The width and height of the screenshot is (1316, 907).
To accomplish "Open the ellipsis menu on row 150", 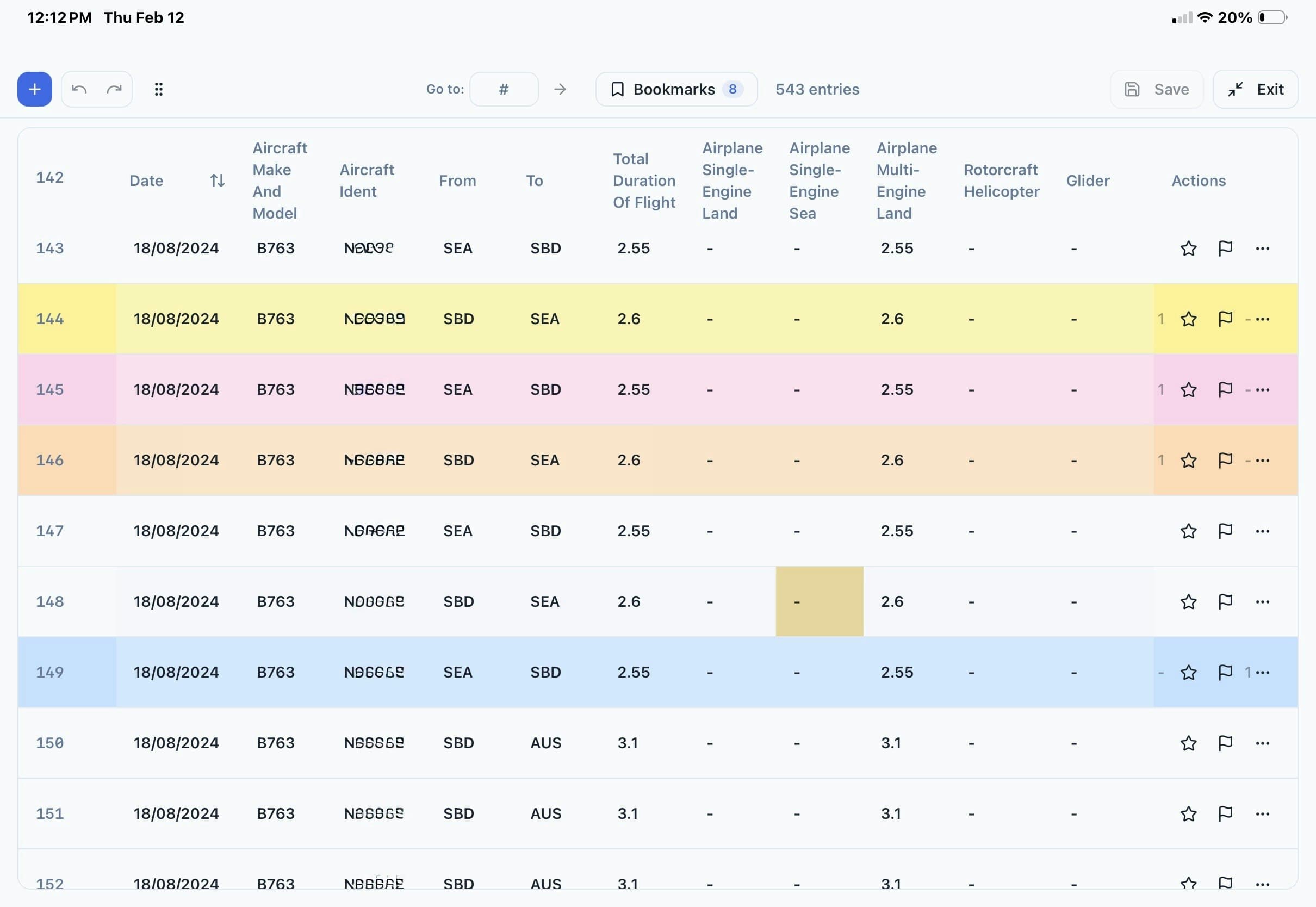I will (x=1263, y=743).
